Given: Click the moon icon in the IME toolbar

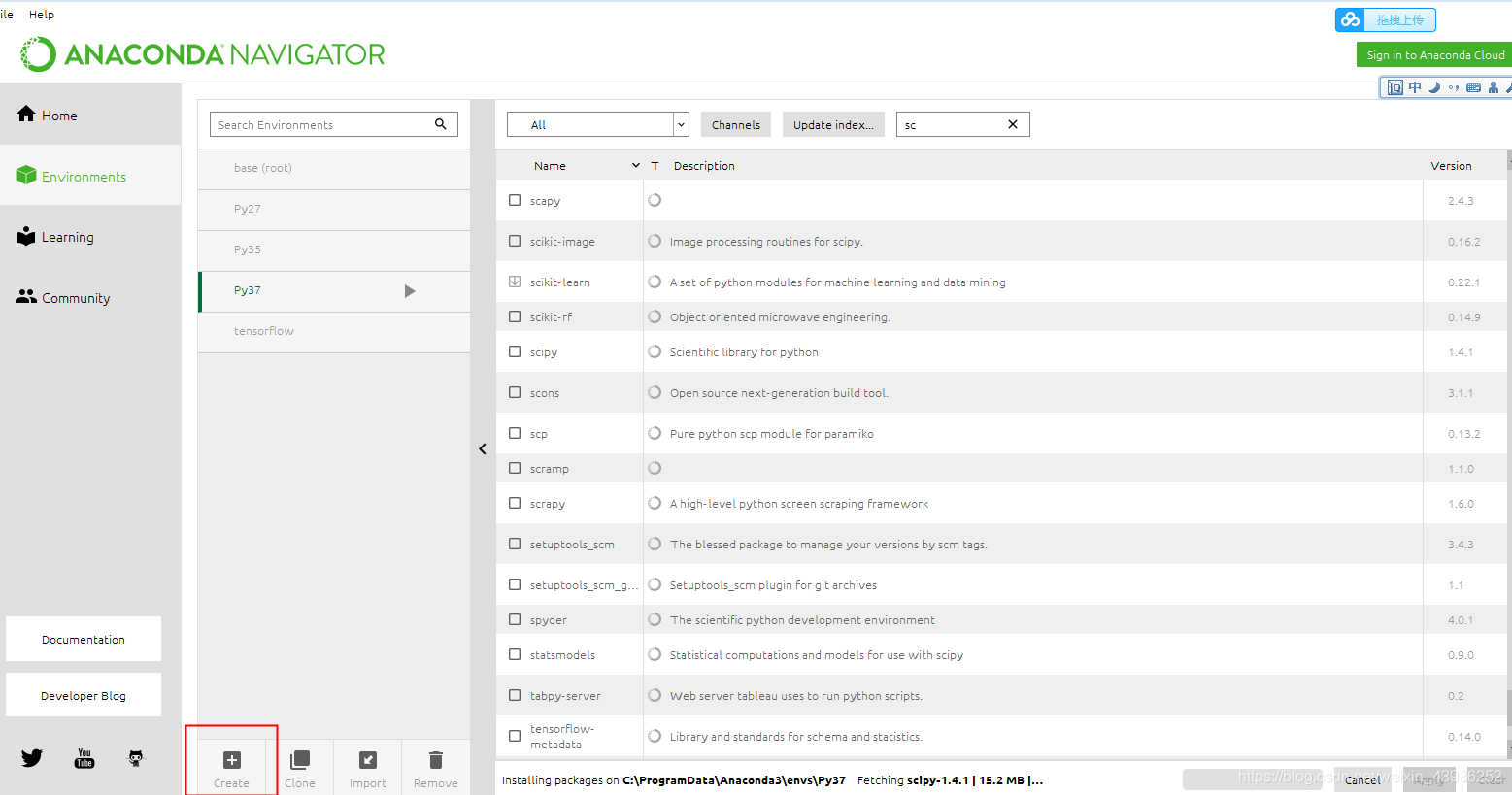Looking at the screenshot, I should click(x=1434, y=87).
